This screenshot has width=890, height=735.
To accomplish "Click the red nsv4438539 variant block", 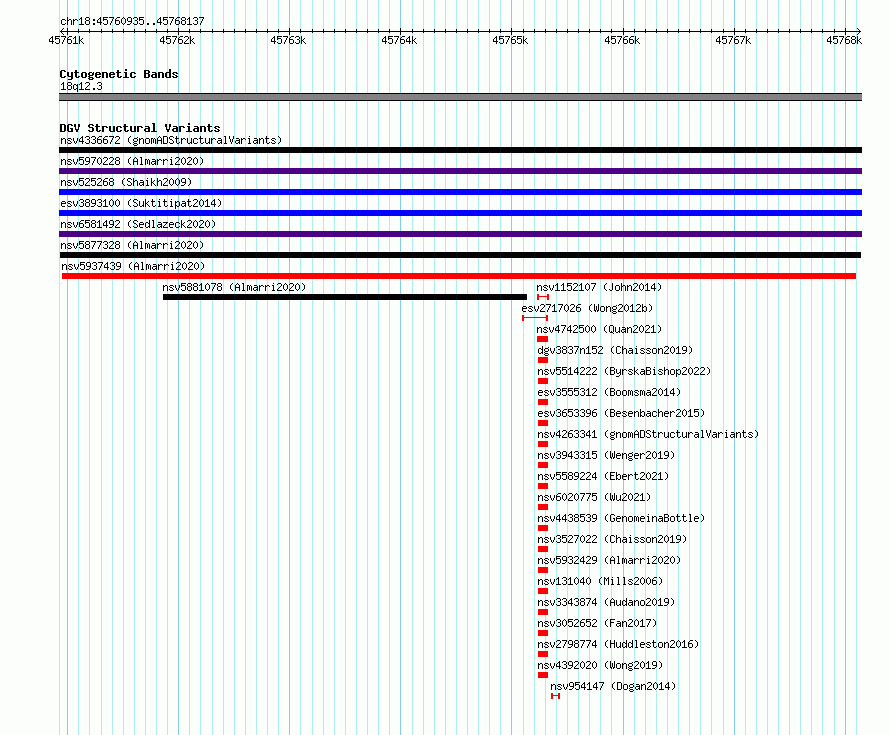I will [543, 528].
